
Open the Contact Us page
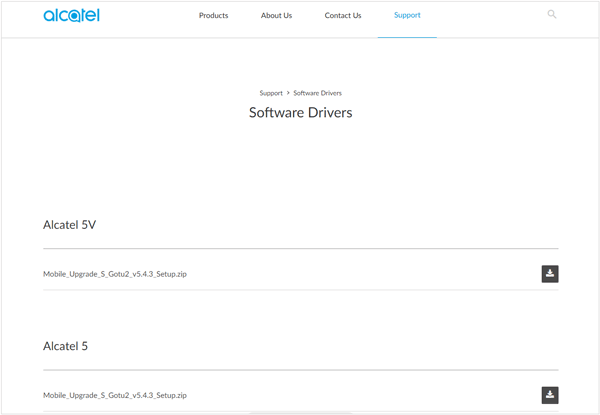pos(343,15)
